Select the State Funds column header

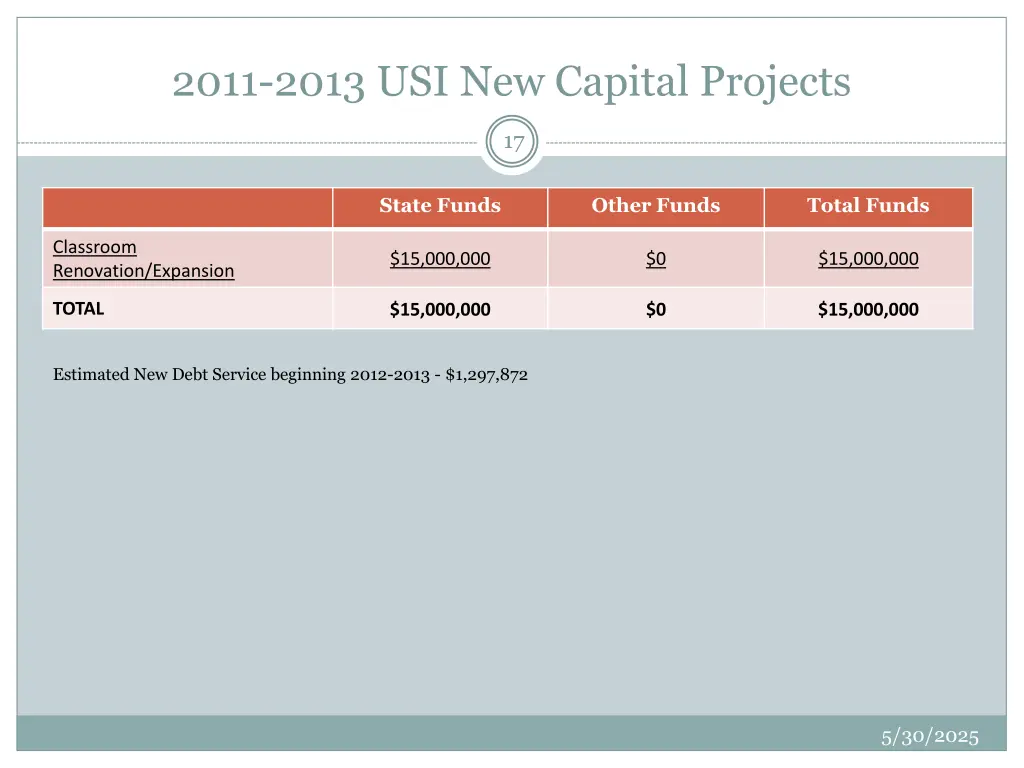440,206
